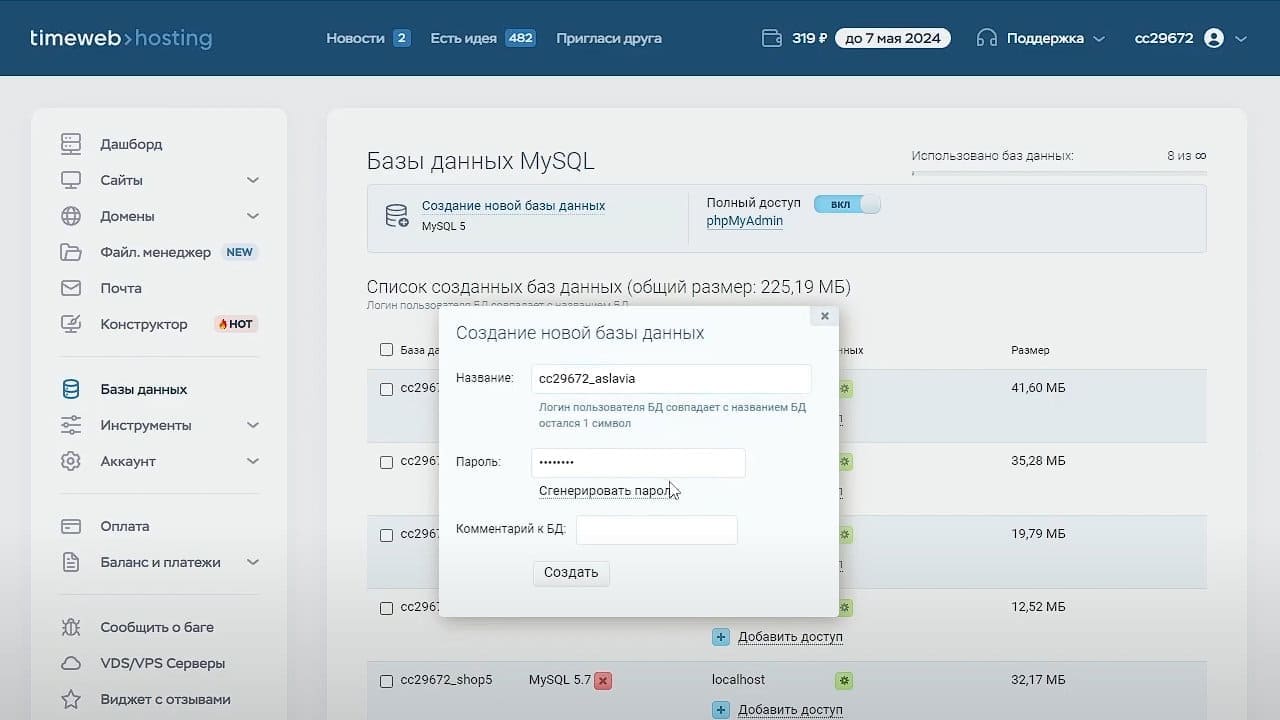Click the до 7 мая 2024 badge
The image size is (1280, 720).
tap(893, 38)
